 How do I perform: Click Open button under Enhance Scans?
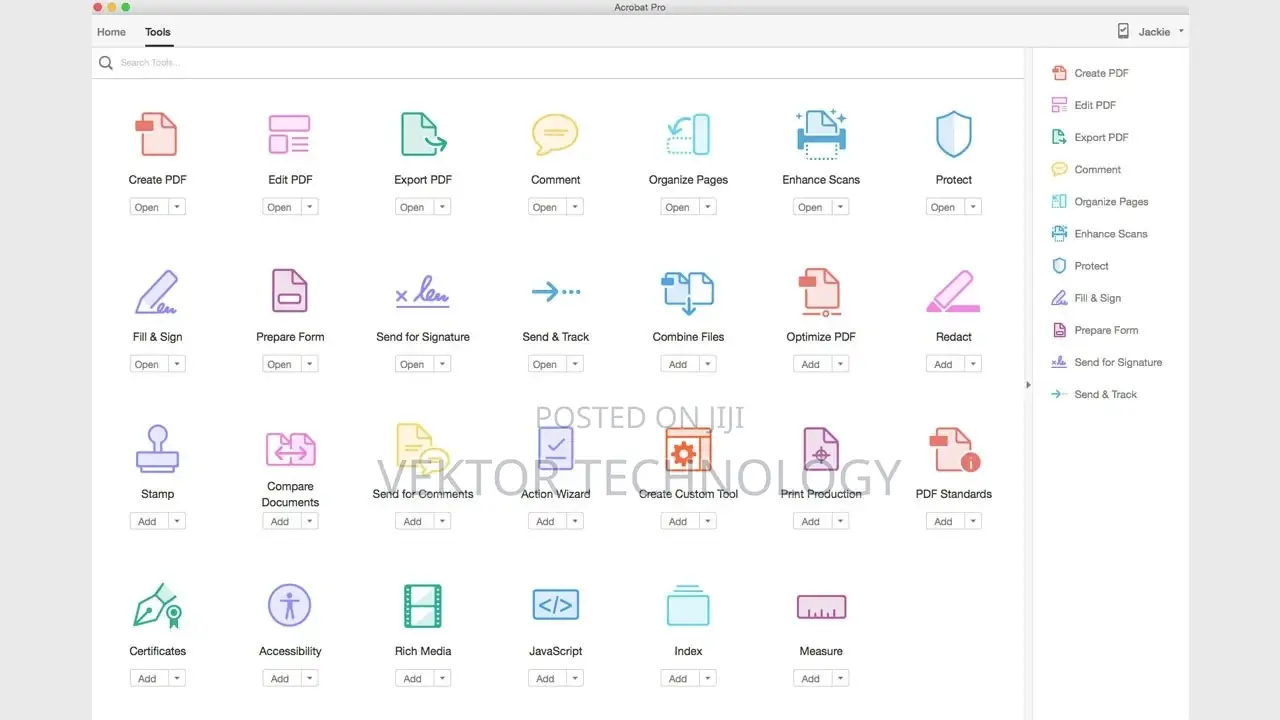[811, 207]
